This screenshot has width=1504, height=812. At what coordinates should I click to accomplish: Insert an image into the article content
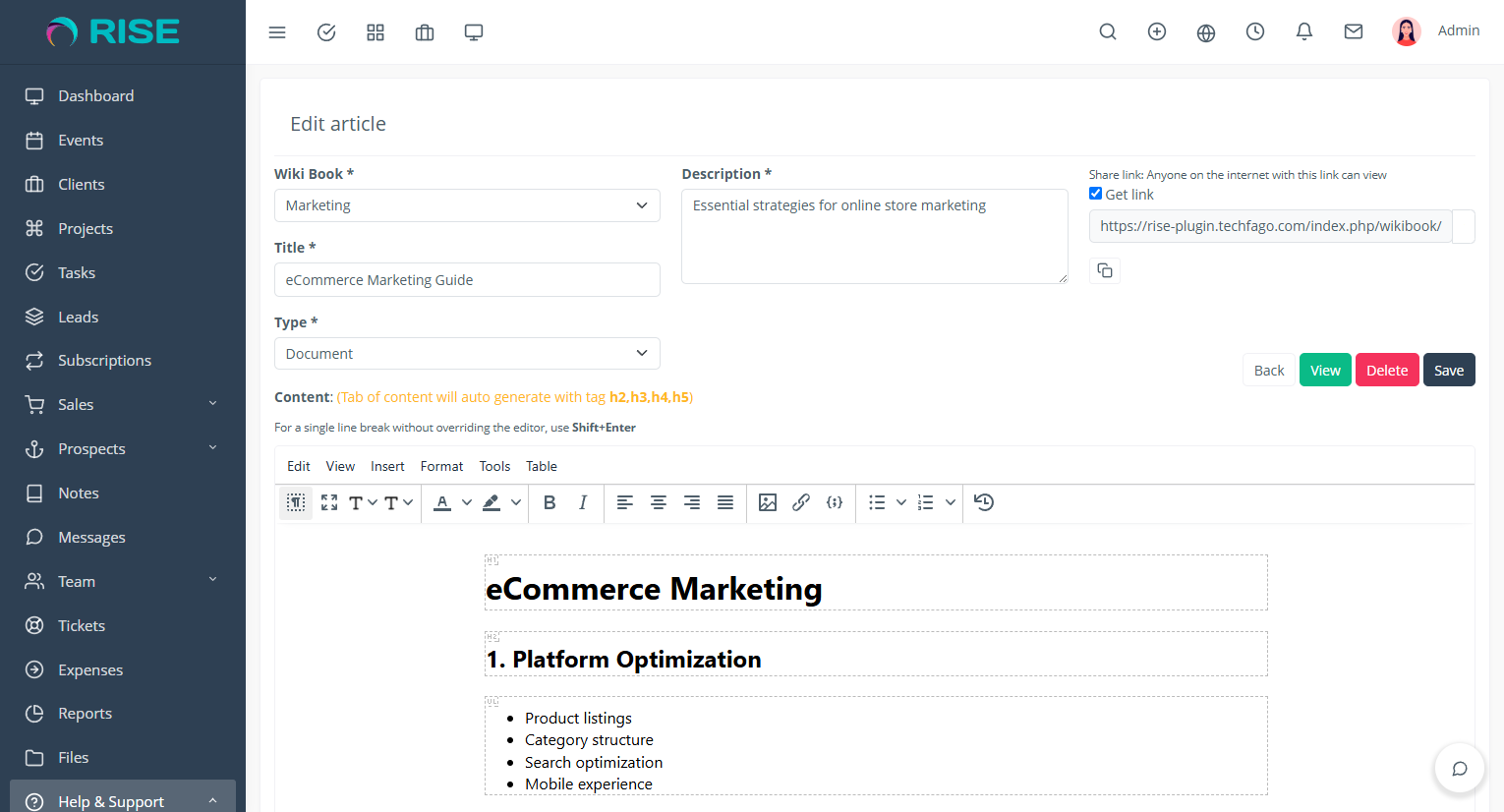(x=768, y=502)
